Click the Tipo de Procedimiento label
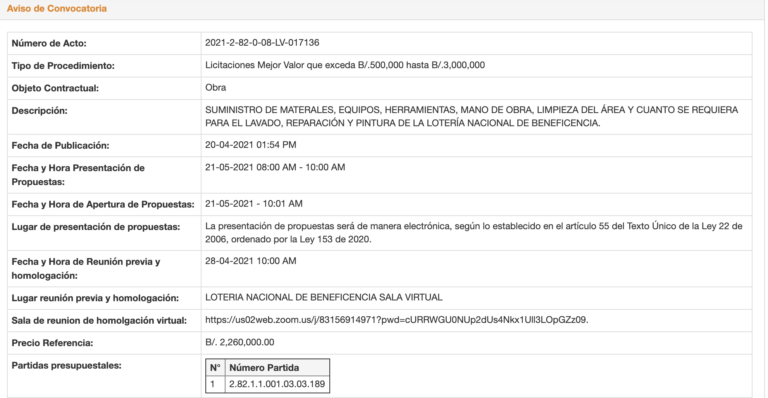Image resolution: width=768 pixels, height=398 pixels. click(x=63, y=66)
